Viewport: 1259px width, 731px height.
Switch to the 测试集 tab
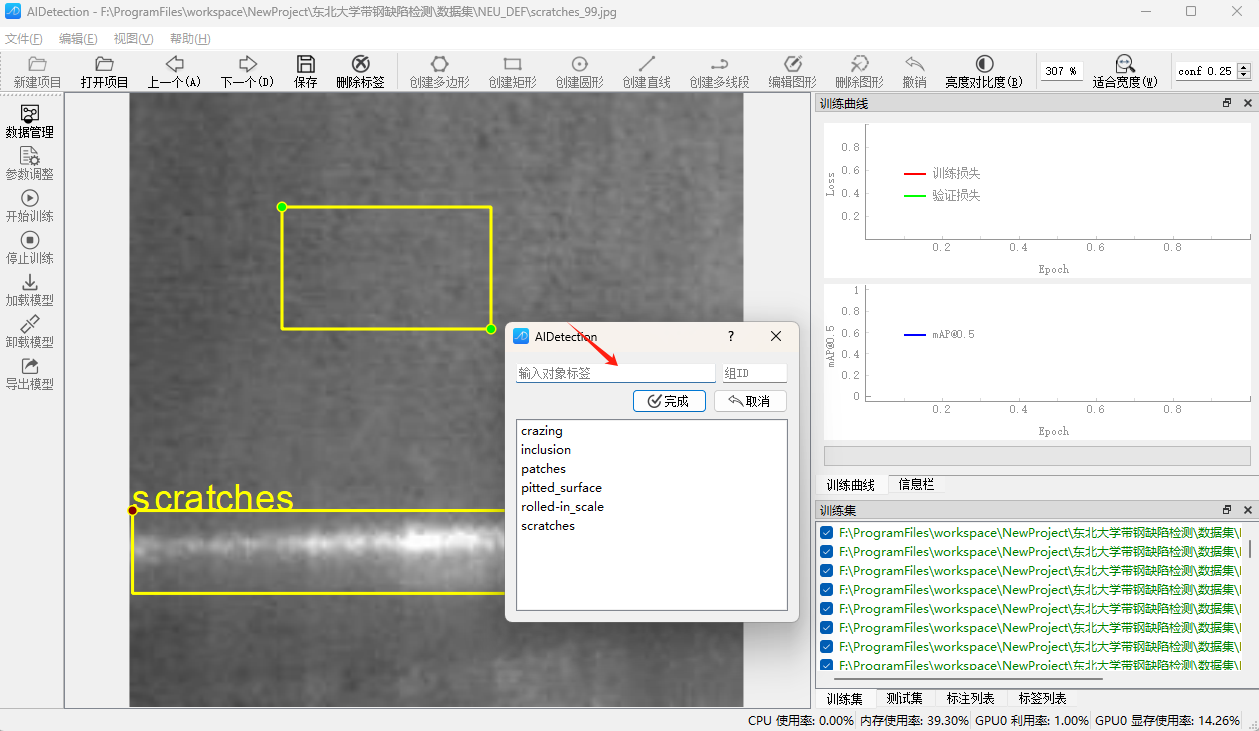[904, 698]
